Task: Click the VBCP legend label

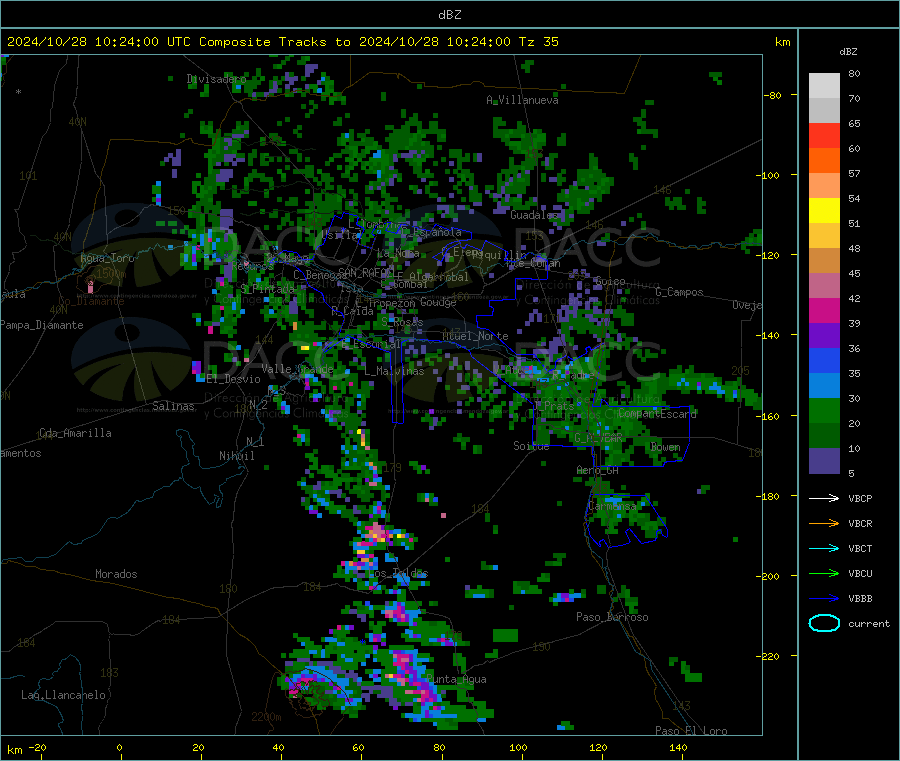Action: click(860, 498)
